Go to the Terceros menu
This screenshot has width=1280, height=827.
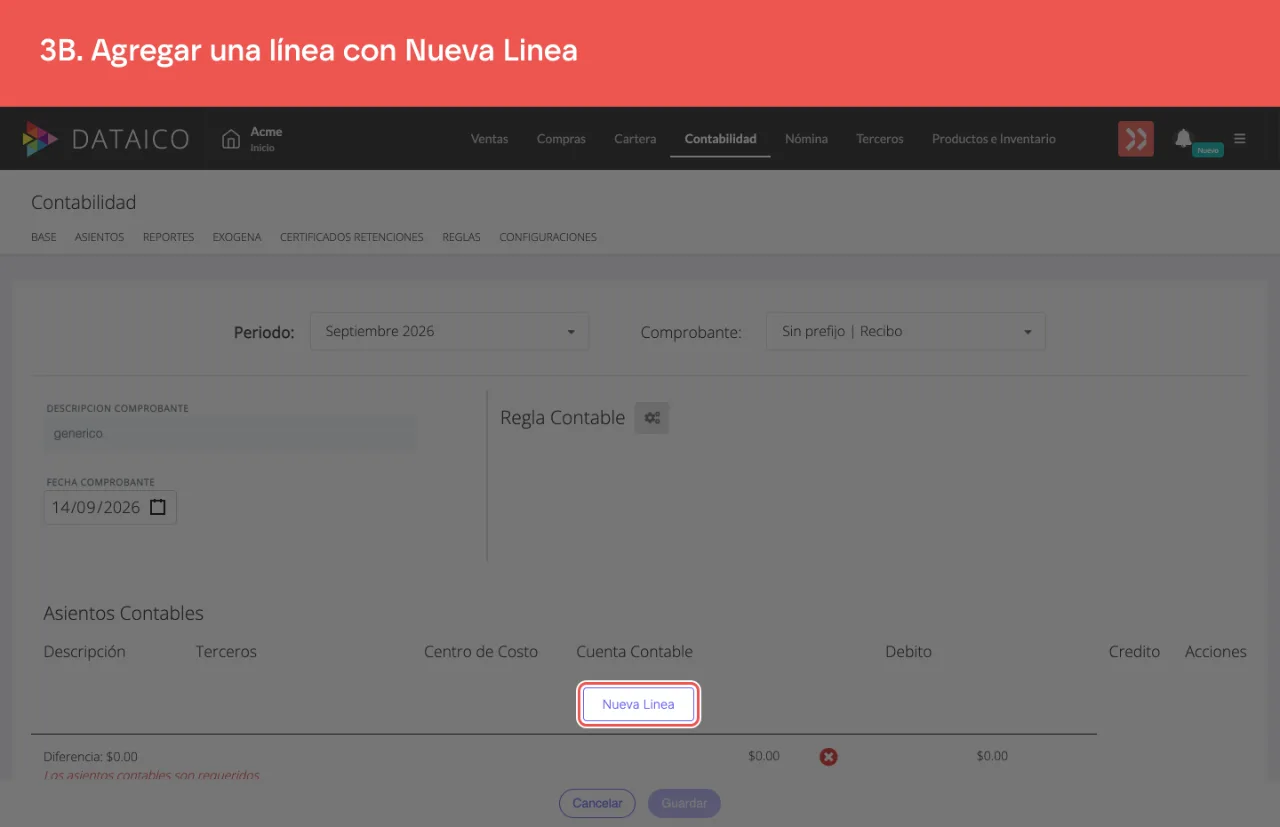(x=880, y=139)
